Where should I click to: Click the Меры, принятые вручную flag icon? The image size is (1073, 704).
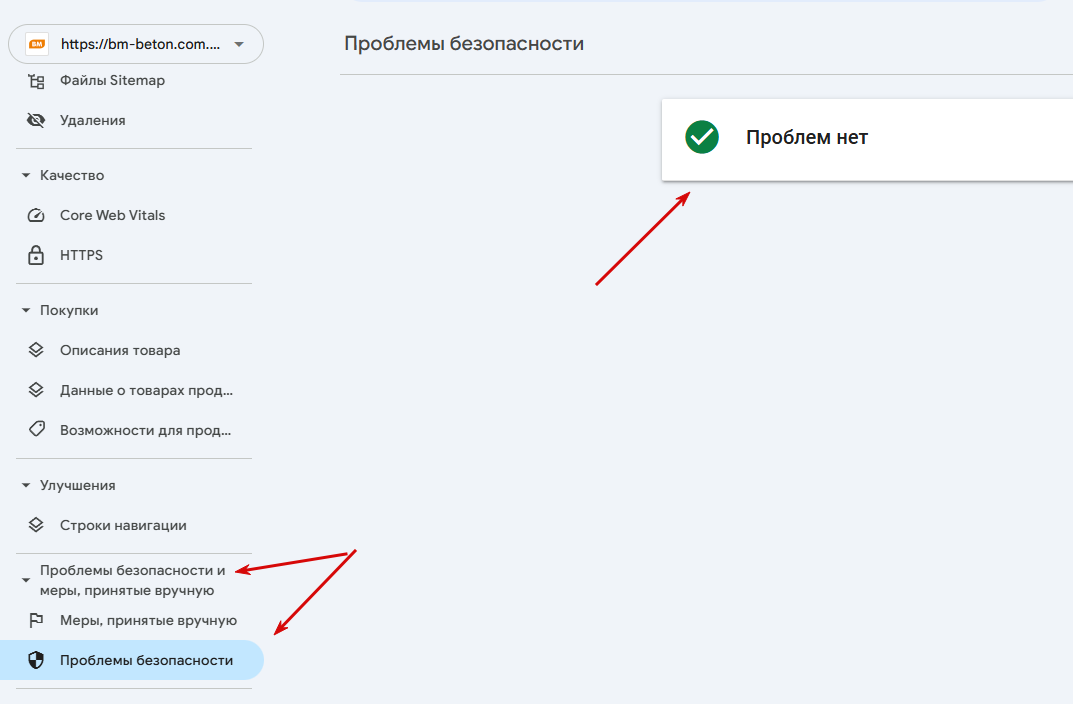(36, 621)
